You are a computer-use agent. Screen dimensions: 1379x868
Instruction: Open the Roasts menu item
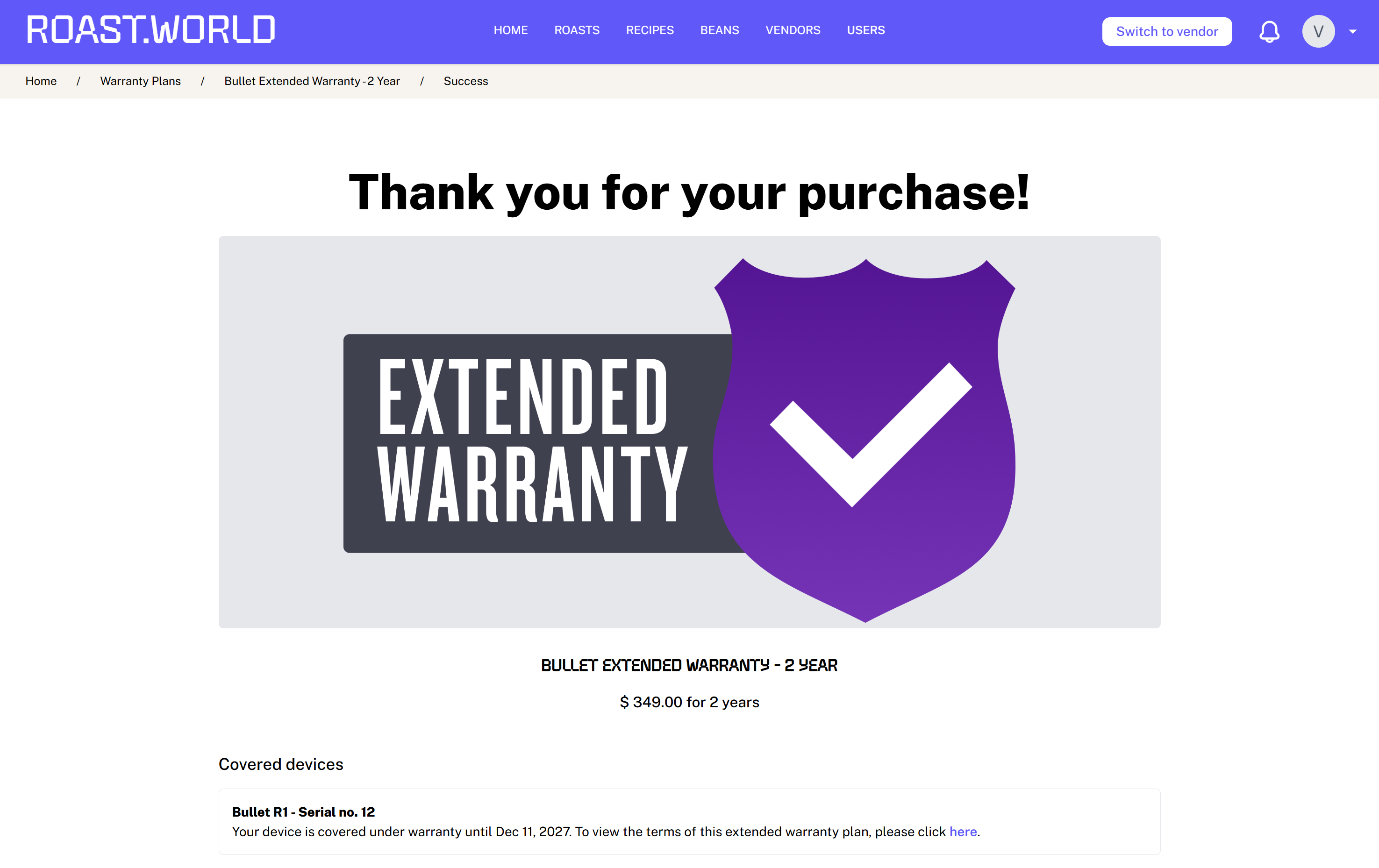[577, 30]
